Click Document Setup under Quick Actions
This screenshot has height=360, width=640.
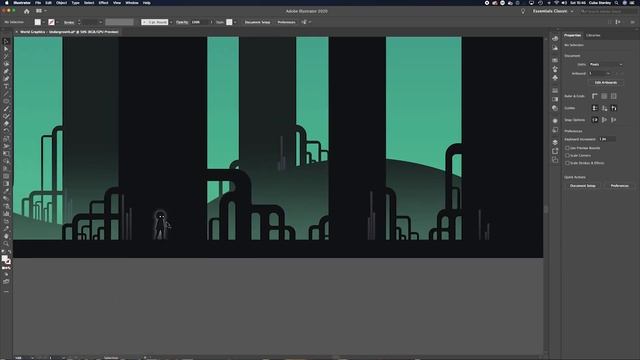[582, 186]
